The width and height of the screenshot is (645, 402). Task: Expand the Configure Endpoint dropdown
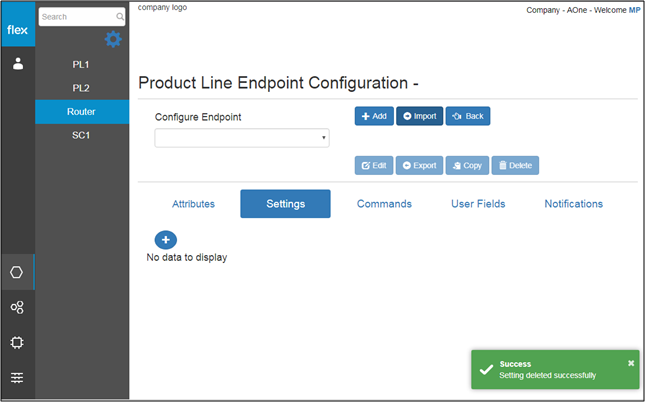242,138
